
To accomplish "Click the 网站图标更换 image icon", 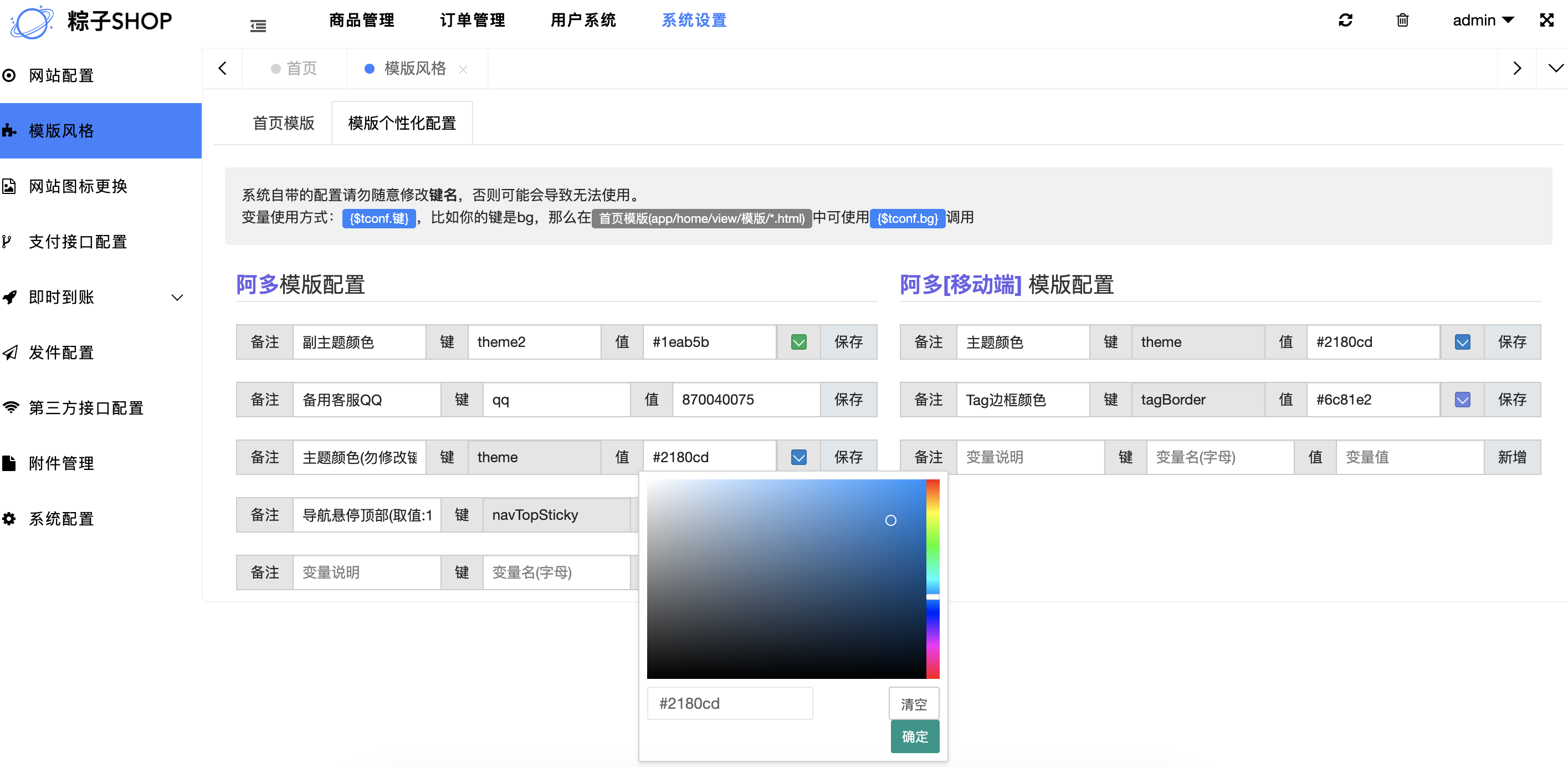I will pyautogui.click(x=9, y=186).
